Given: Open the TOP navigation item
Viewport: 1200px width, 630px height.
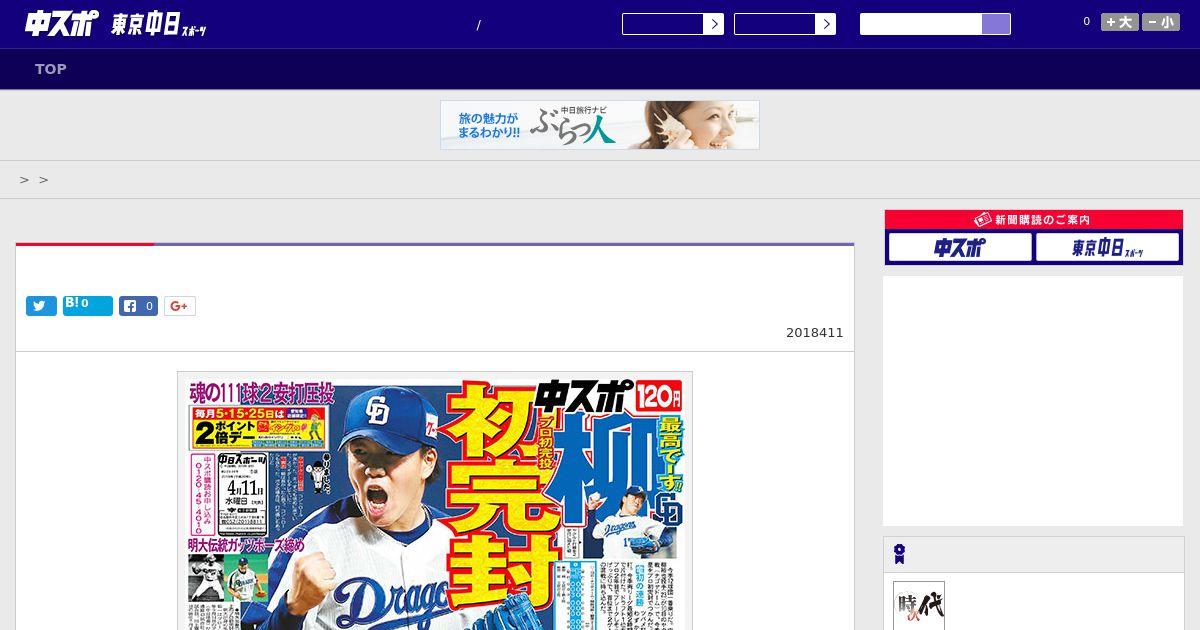Looking at the screenshot, I should pos(51,69).
